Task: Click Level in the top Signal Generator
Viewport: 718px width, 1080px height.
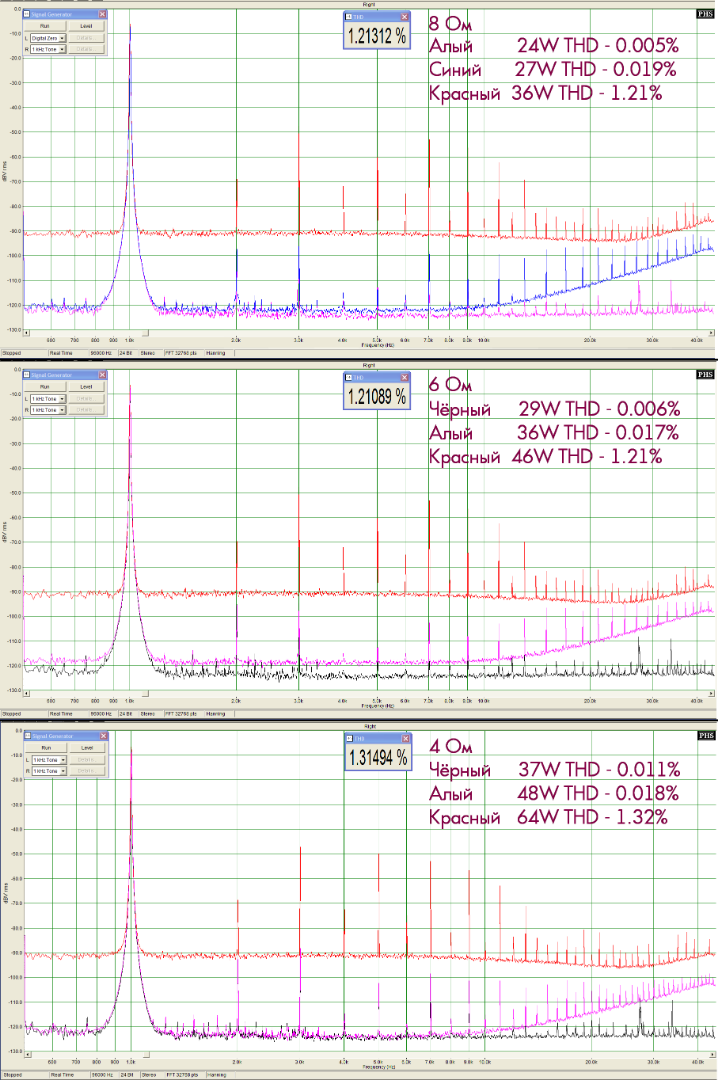Action: (85, 26)
